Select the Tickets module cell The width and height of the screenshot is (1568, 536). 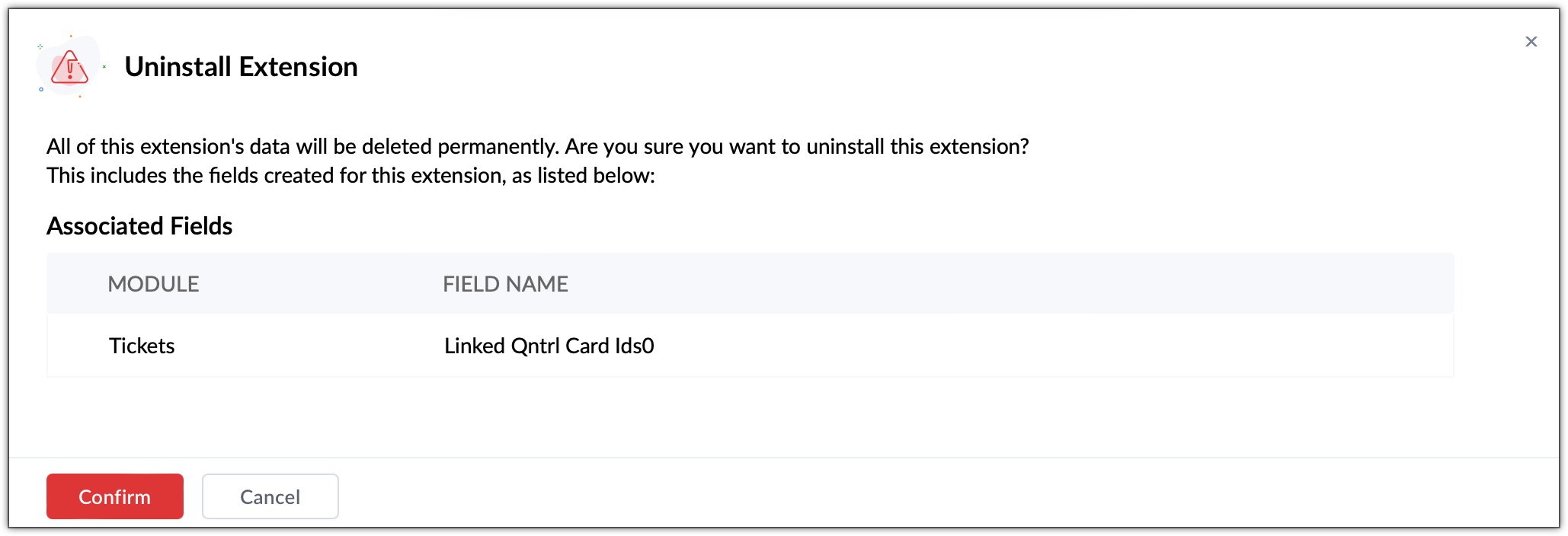click(142, 346)
